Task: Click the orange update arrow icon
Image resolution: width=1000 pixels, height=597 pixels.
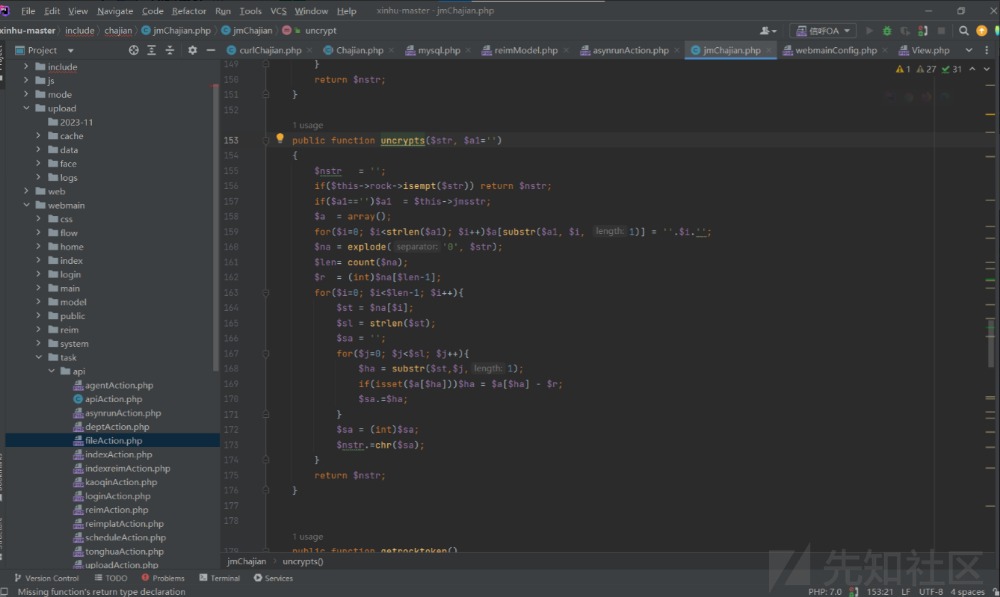Action: point(981,31)
